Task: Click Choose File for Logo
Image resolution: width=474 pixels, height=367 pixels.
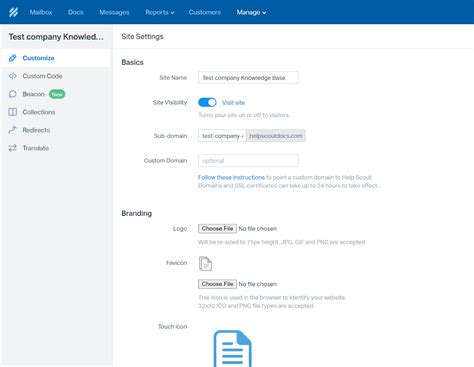Action: (x=217, y=228)
